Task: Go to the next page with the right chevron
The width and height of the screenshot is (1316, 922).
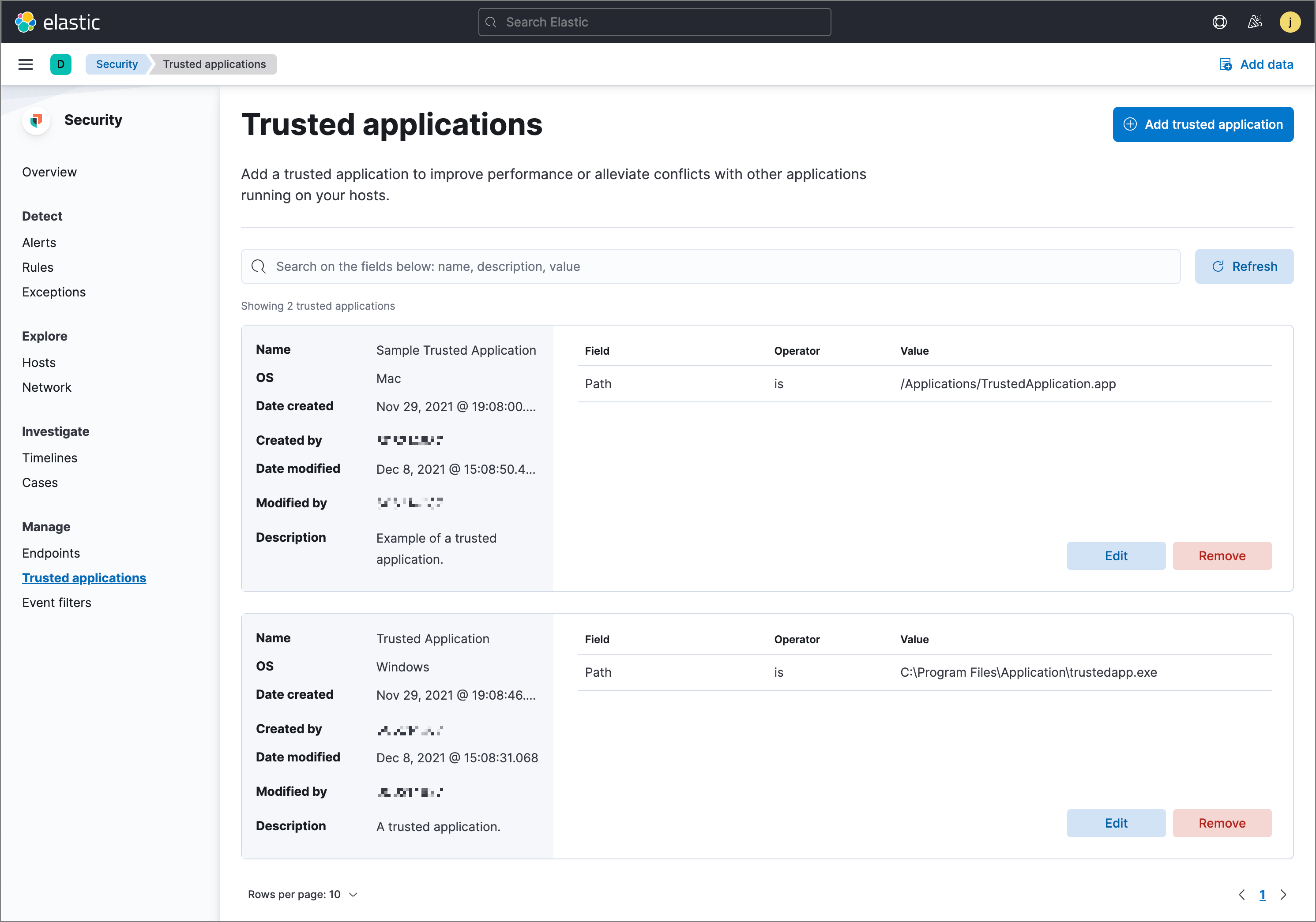Action: (1283, 895)
